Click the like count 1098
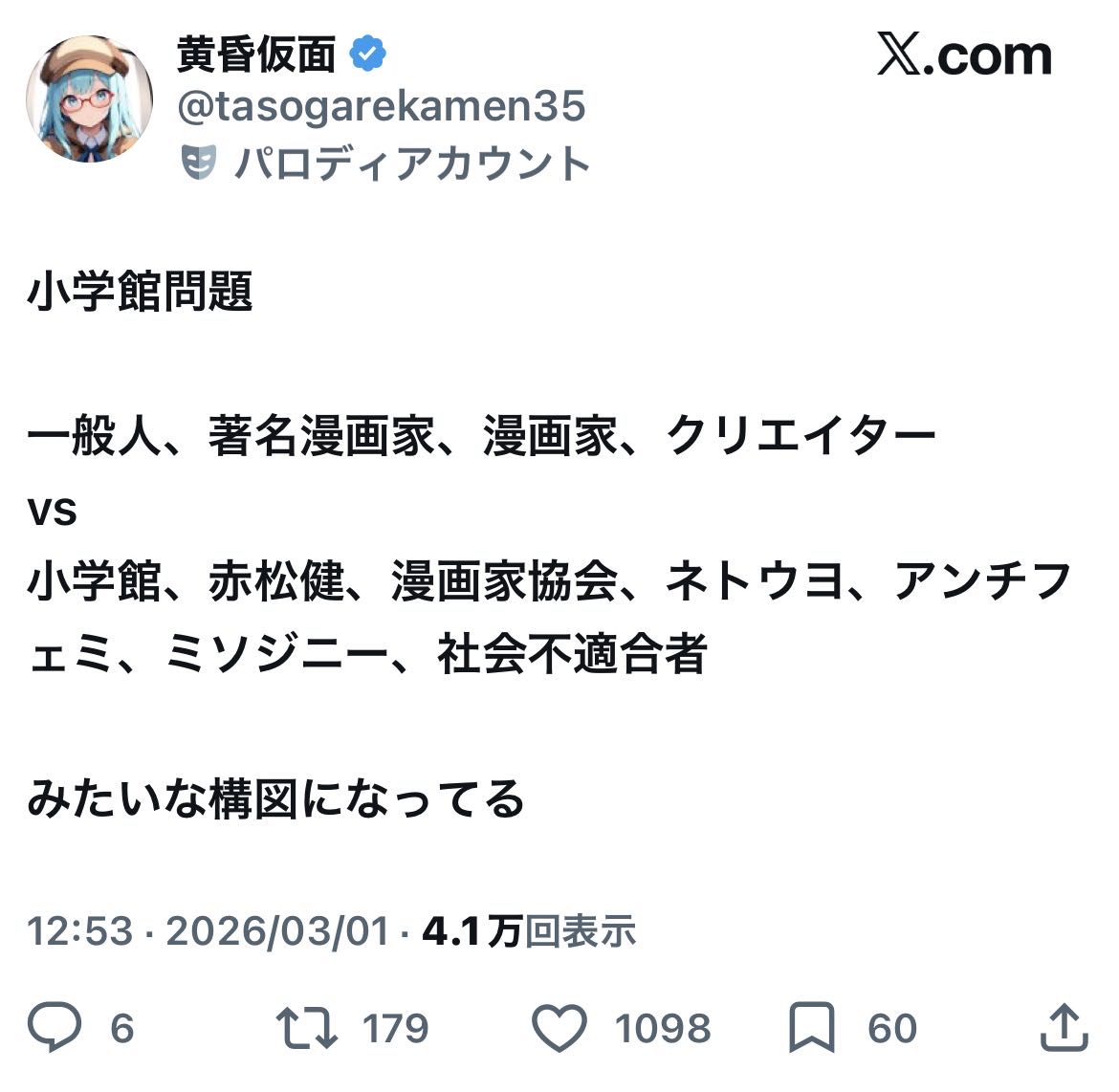Viewport: 1119px width, 1092px height. pyautogui.click(x=662, y=1029)
